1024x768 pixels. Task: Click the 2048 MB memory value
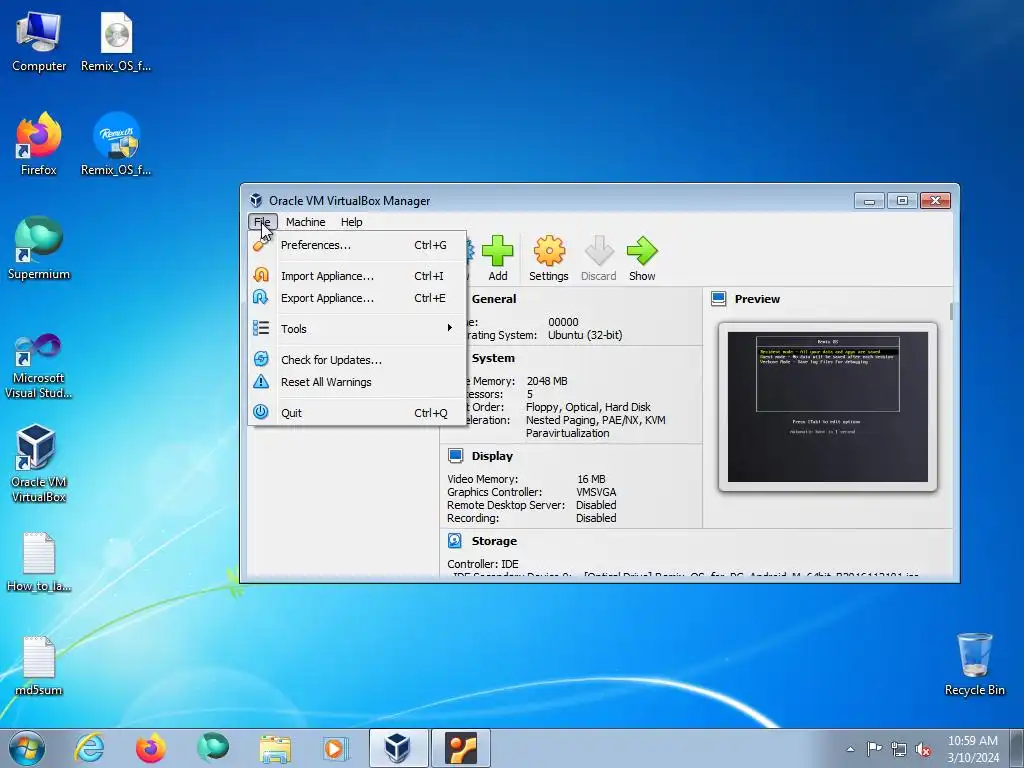pyautogui.click(x=547, y=381)
